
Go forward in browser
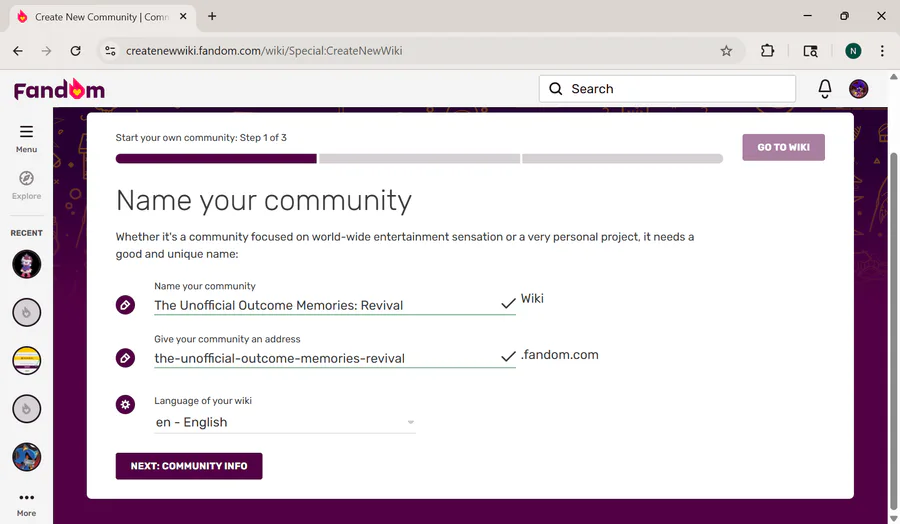pyautogui.click(x=46, y=51)
